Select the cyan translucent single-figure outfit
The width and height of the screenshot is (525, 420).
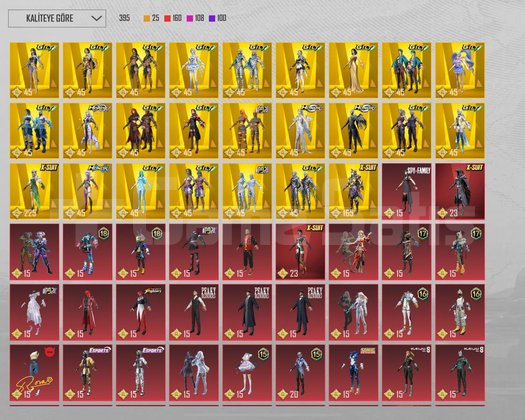pos(141,191)
